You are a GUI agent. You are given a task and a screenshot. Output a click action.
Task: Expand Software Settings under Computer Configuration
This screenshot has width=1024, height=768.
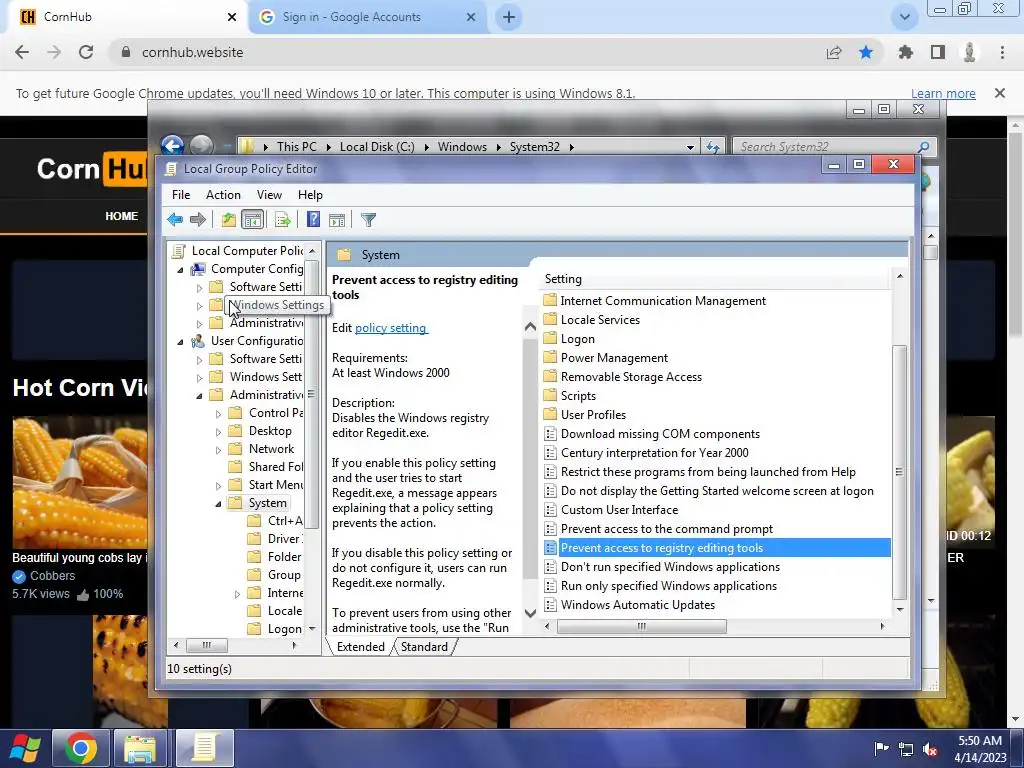point(199,287)
